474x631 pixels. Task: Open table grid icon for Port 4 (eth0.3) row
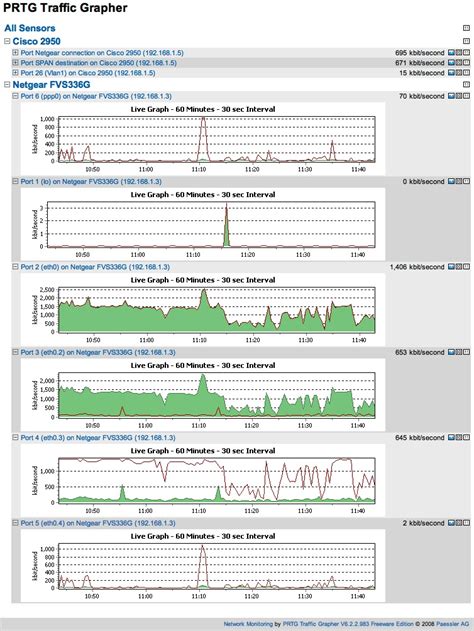point(459,437)
